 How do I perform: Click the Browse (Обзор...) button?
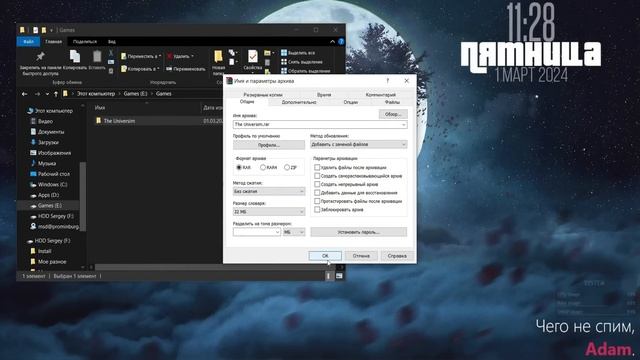(x=393, y=114)
